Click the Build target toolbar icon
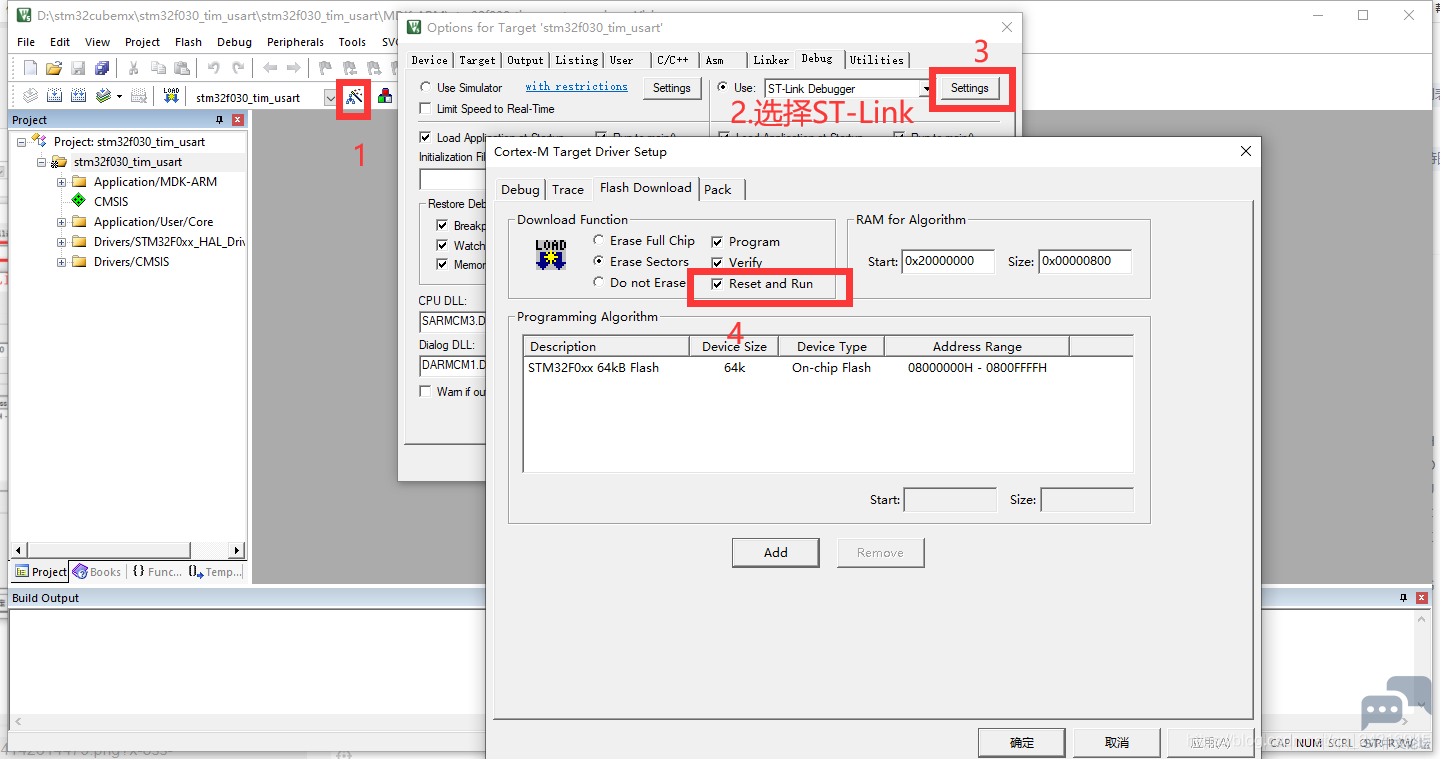This screenshot has height=759, width=1440. (x=54, y=96)
